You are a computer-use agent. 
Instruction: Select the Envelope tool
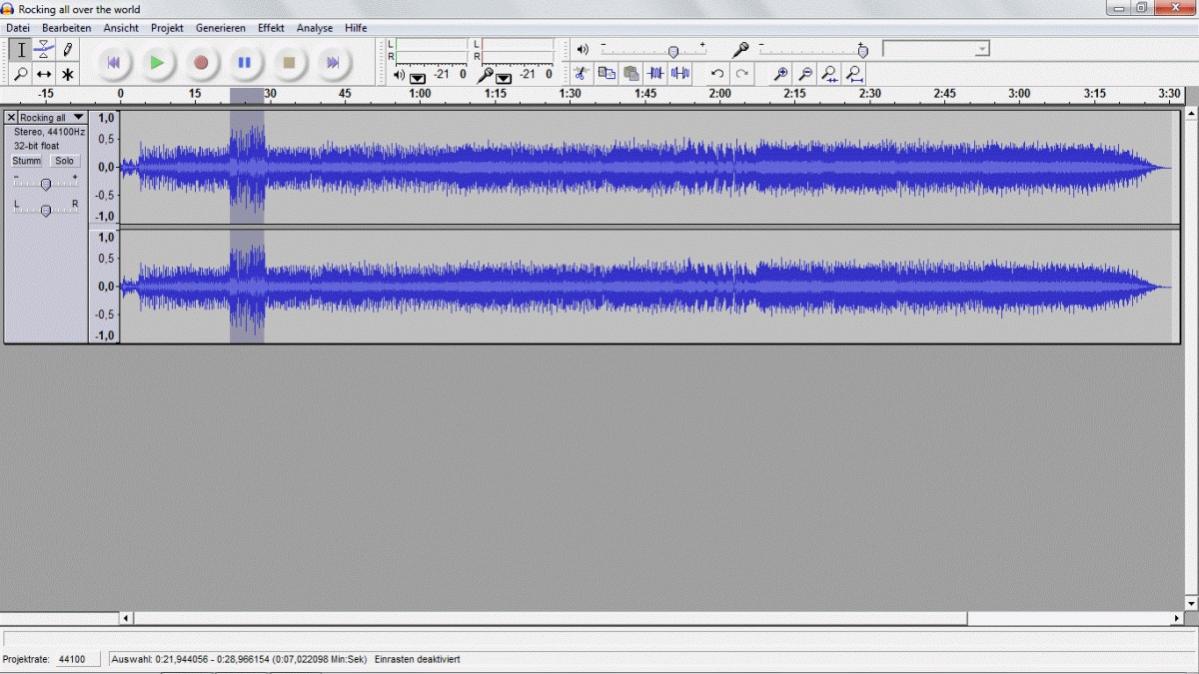[x=44, y=50]
